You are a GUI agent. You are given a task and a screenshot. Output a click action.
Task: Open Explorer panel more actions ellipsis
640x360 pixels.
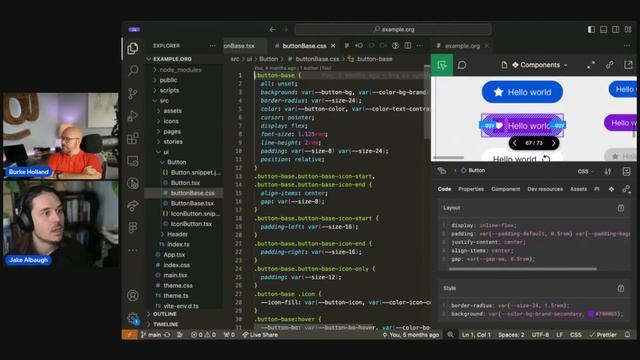(212, 46)
